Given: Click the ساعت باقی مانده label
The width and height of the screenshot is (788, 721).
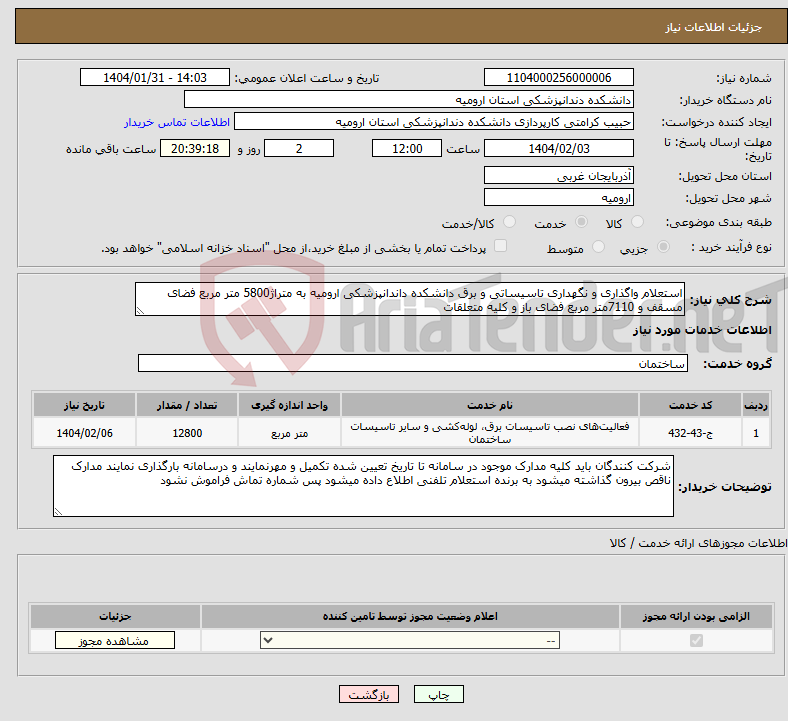Looking at the screenshot, I should [x=111, y=149].
